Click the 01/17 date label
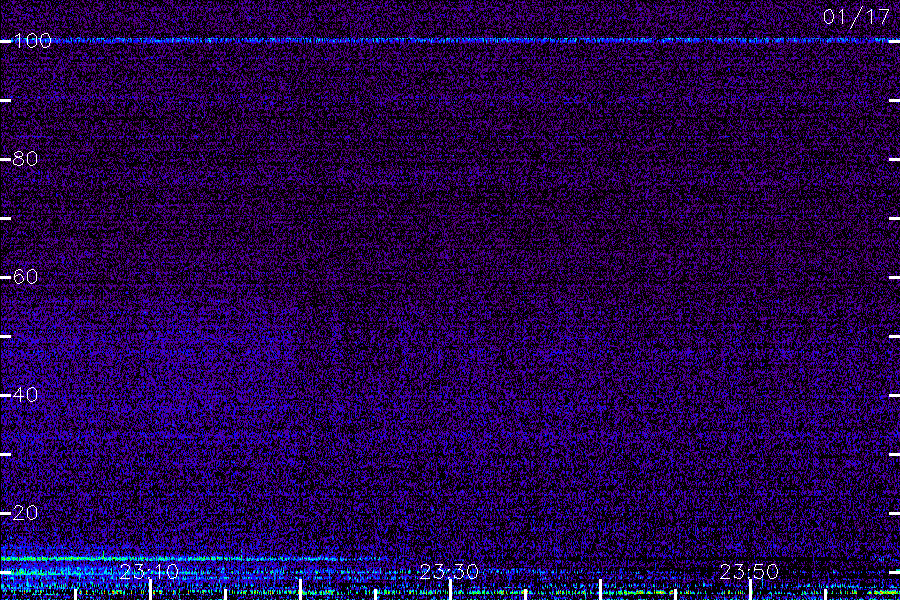Screen dimensions: 900x600 [856, 17]
